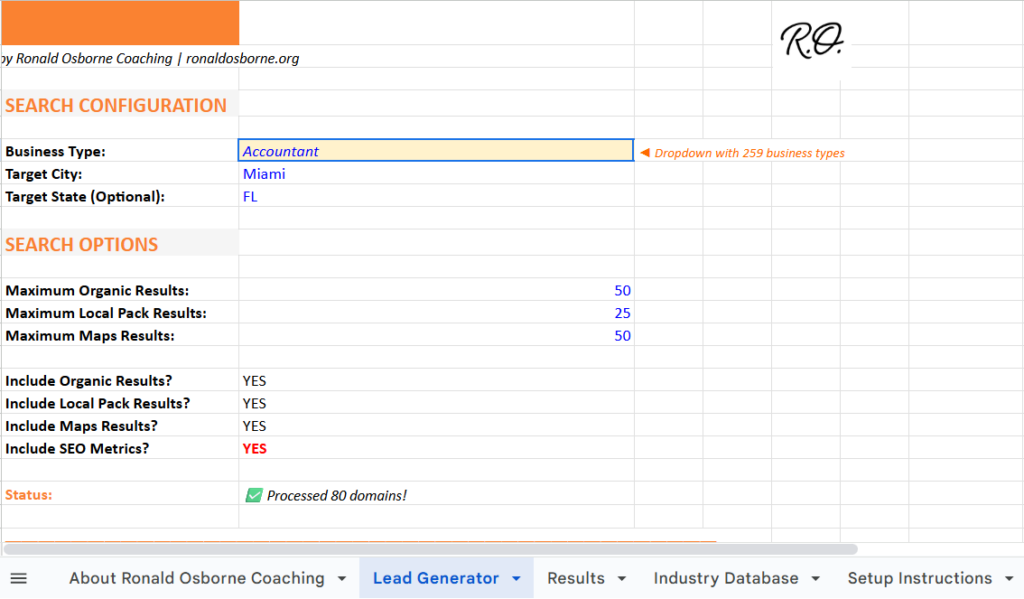
Task: Expand the Results tab dropdown menu
Action: (620, 578)
